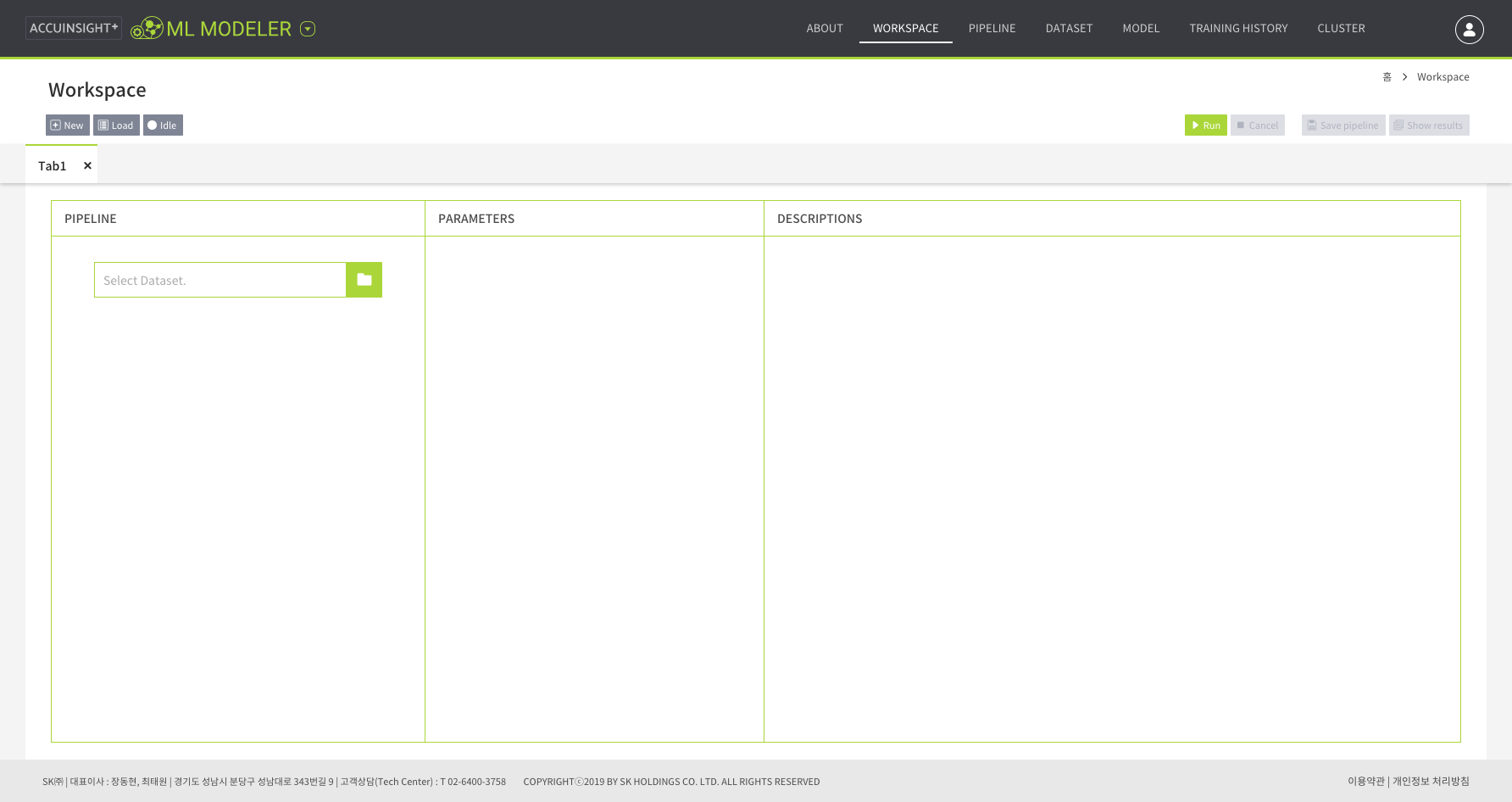Cancel the running pipeline

pos(1258,125)
